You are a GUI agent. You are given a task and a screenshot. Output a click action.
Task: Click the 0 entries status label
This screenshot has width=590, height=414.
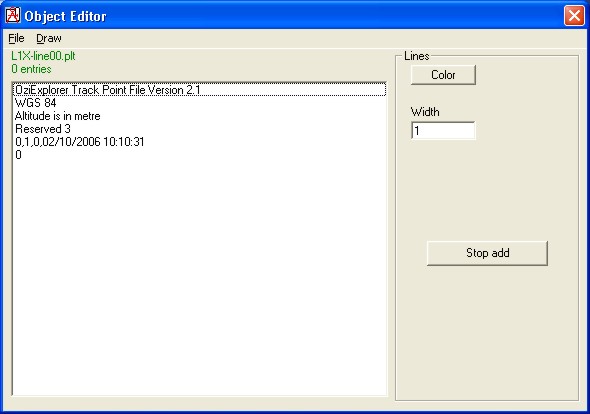point(31,69)
